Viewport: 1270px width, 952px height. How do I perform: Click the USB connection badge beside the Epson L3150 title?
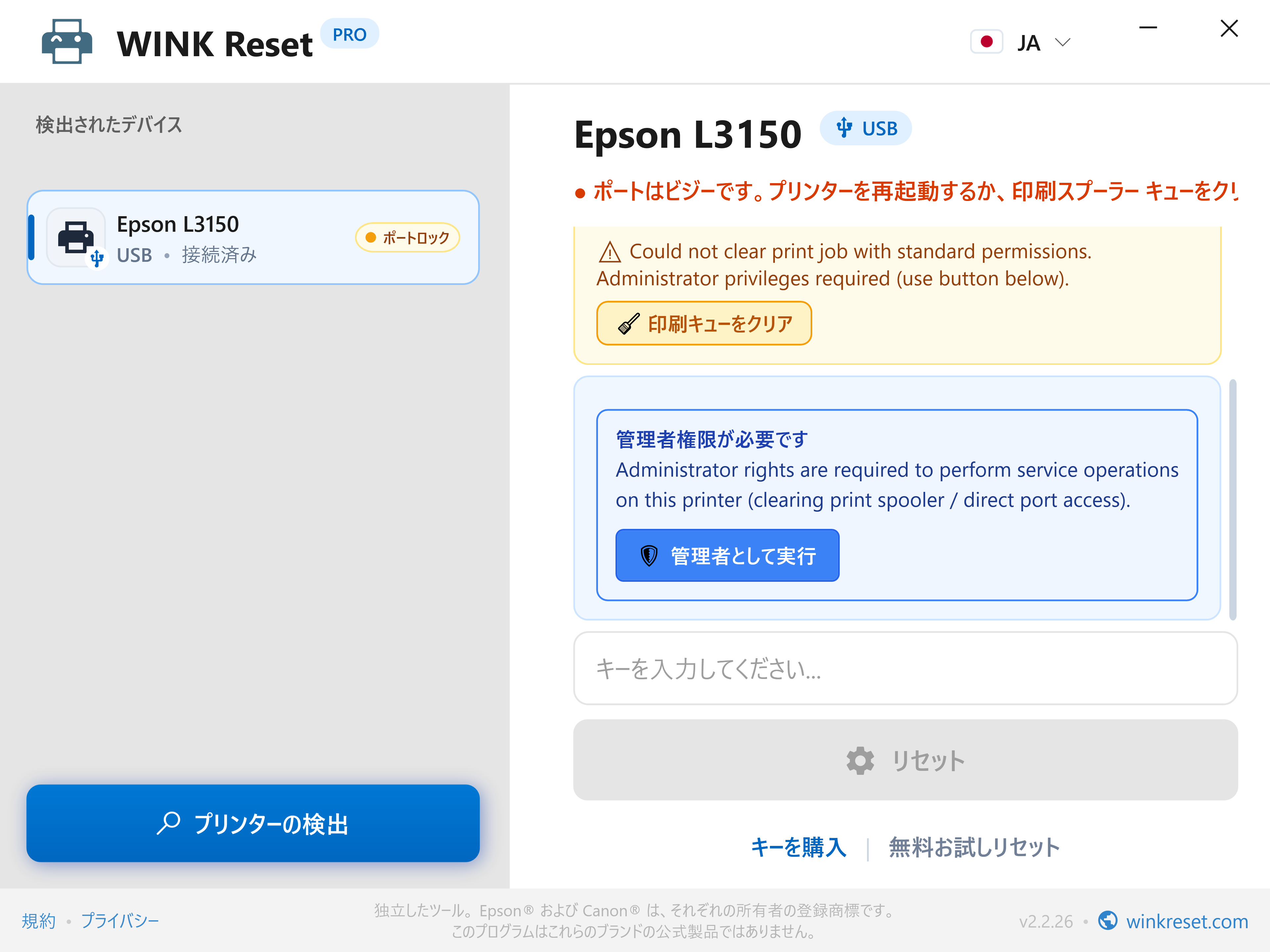pyautogui.click(x=866, y=128)
